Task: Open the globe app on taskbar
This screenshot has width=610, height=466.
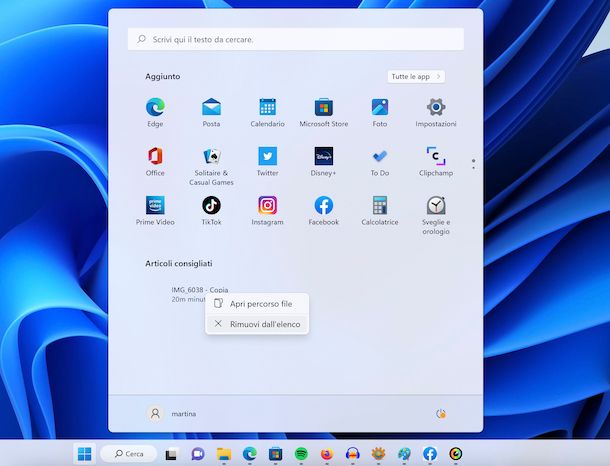Action: coord(404,454)
